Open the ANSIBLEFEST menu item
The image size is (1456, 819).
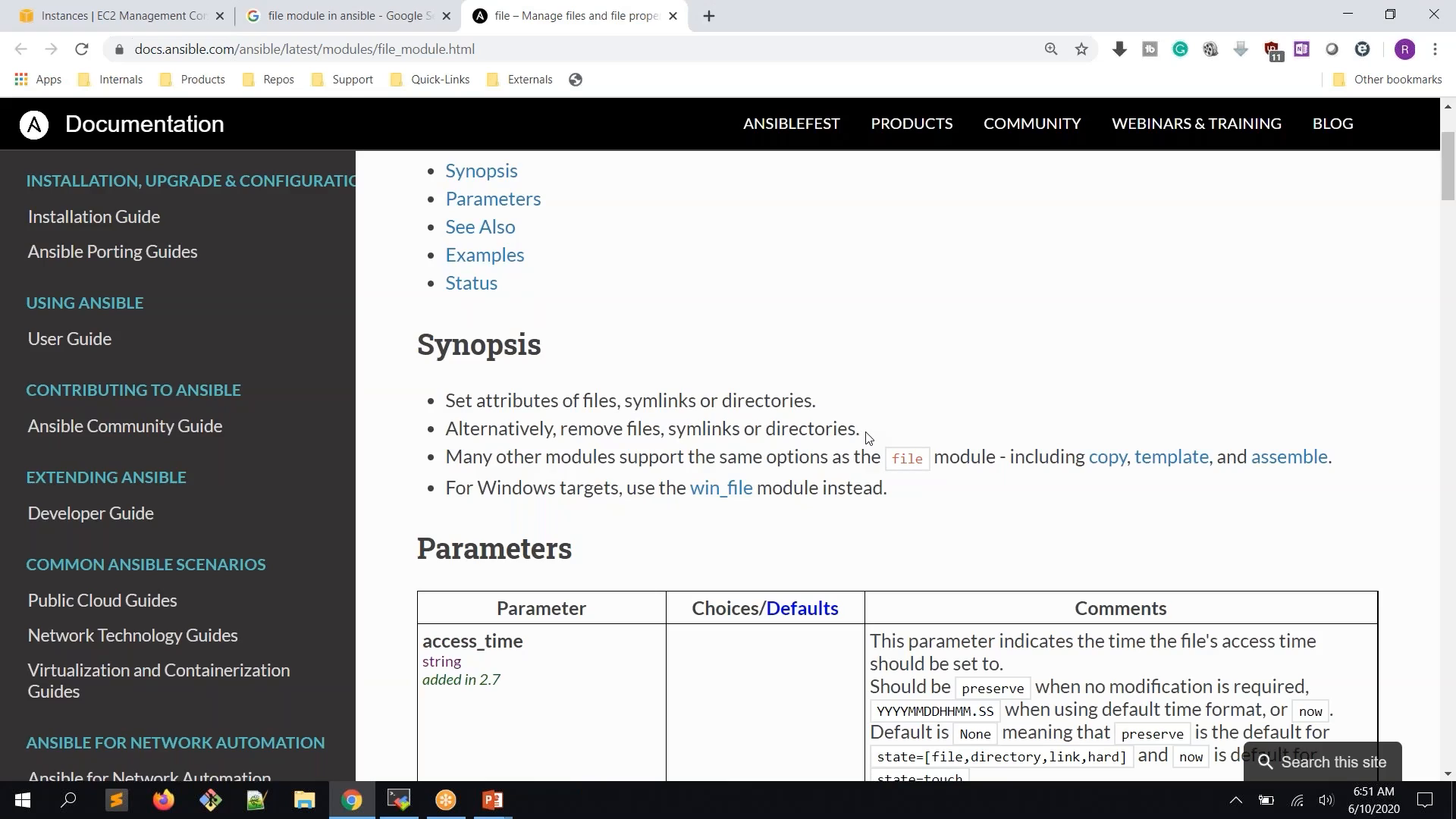[791, 124]
